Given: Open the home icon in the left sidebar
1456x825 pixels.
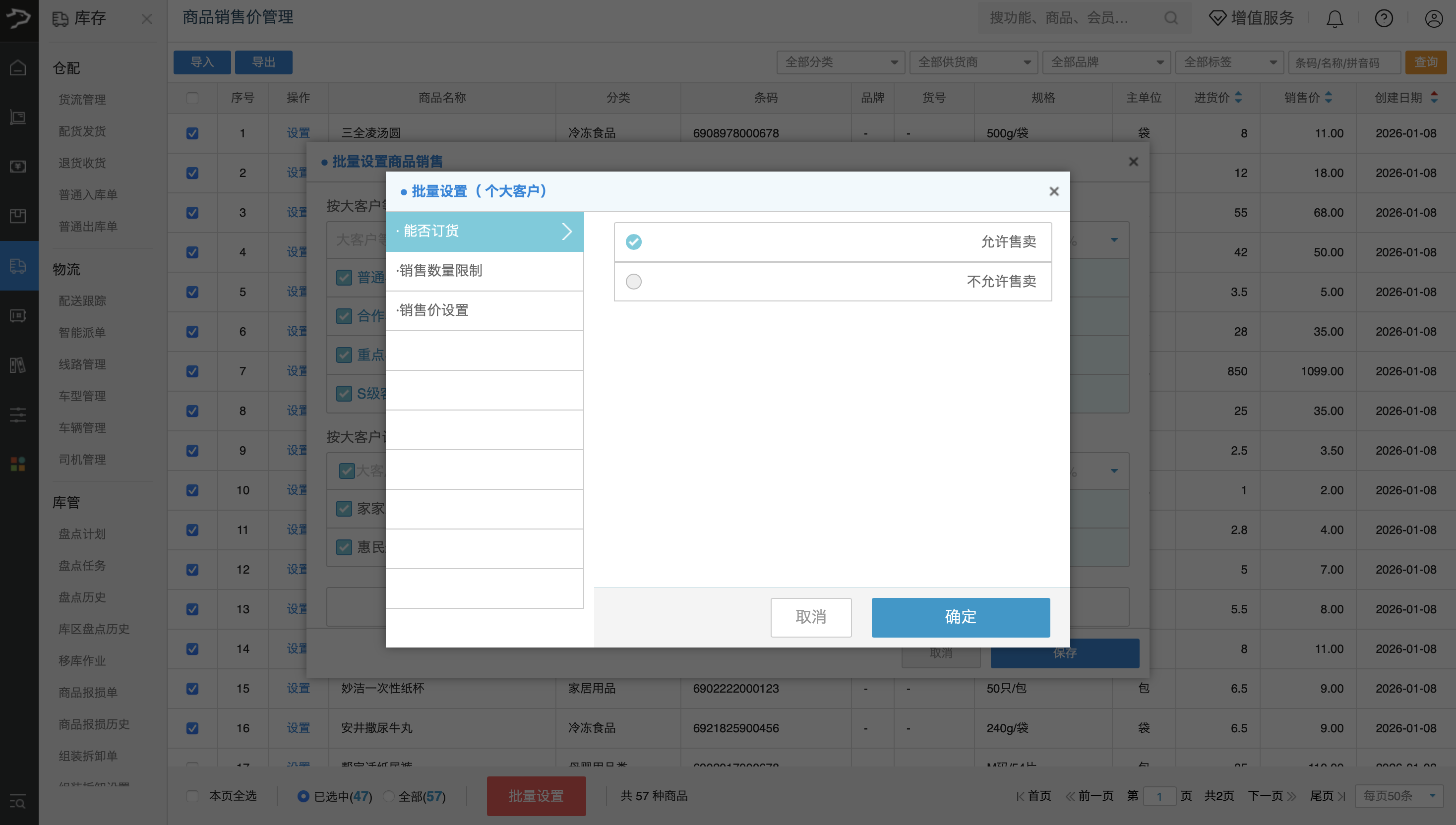Looking at the screenshot, I should pos(17,67).
